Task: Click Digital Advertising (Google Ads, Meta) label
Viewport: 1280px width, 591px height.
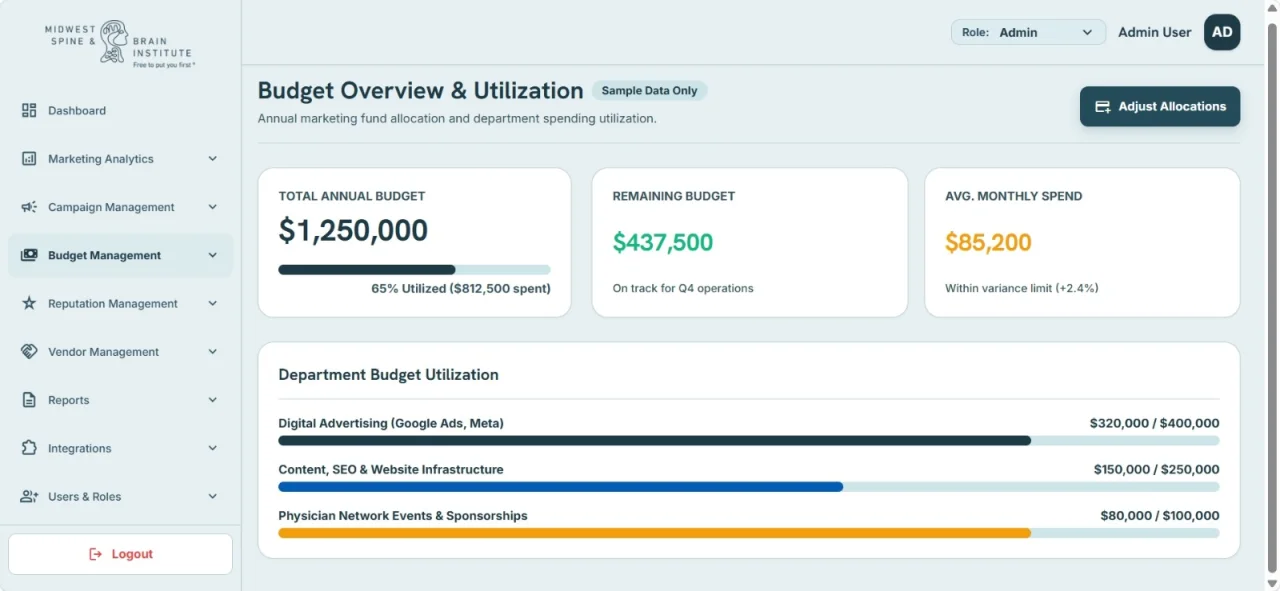Action: point(391,423)
